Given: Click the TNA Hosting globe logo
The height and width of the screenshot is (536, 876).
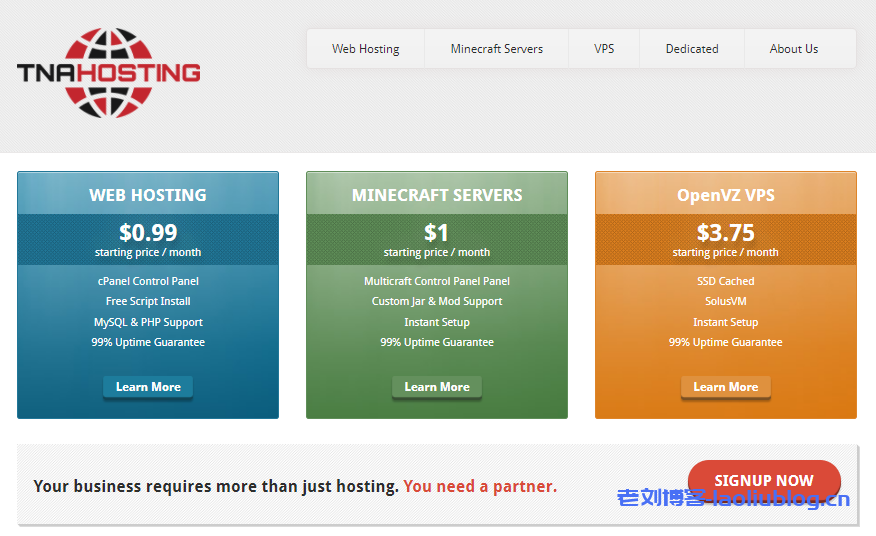Looking at the screenshot, I should click(x=108, y=72).
